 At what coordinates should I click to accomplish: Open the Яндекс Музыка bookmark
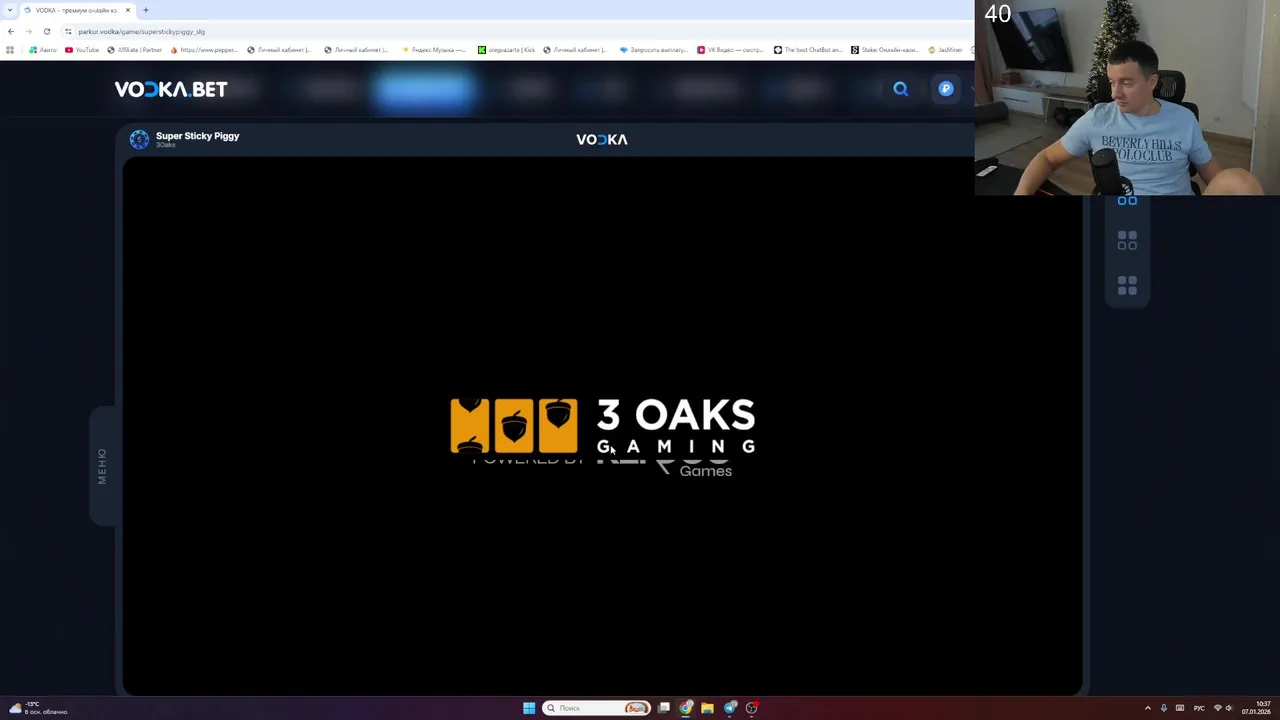click(x=434, y=50)
